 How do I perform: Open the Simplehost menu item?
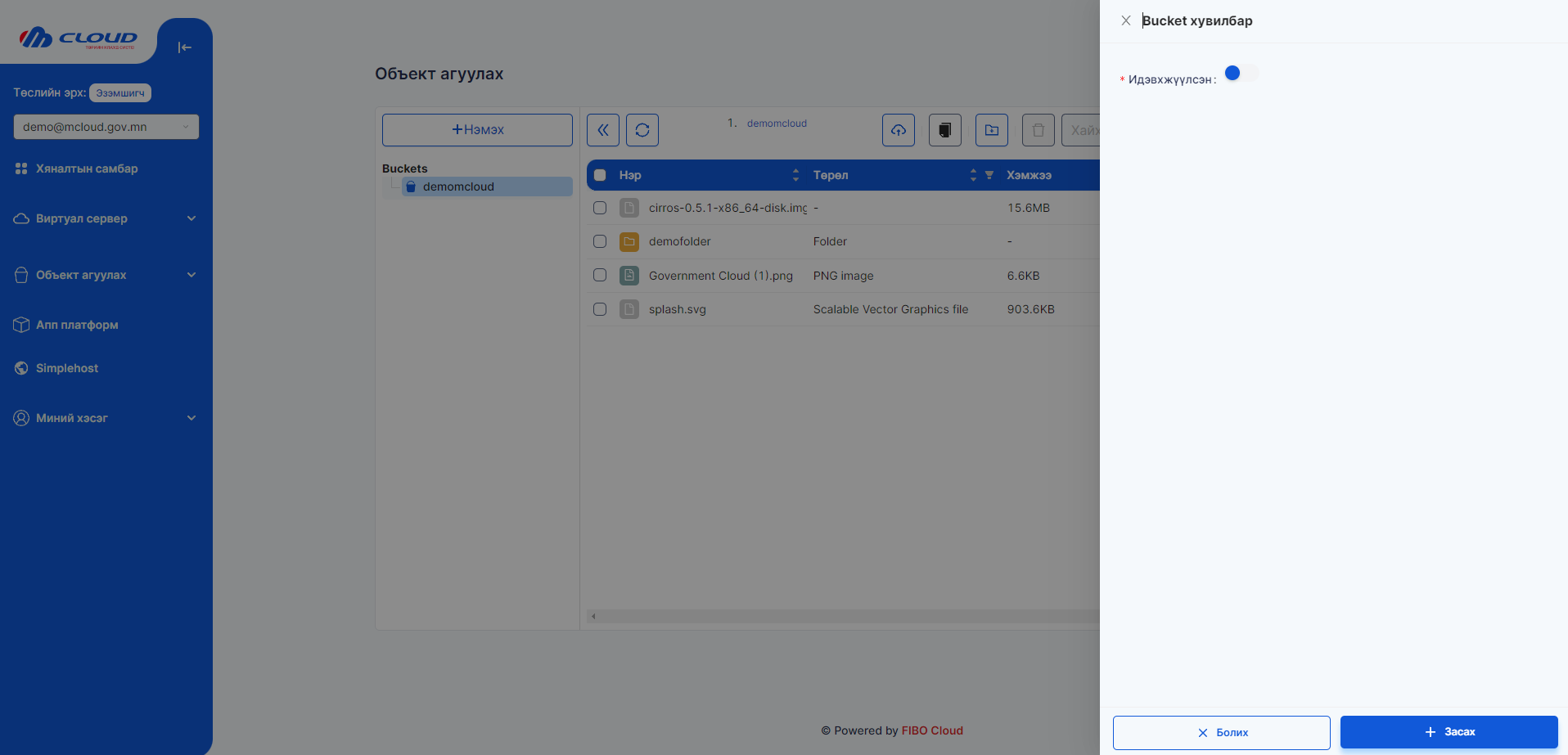(x=66, y=368)
